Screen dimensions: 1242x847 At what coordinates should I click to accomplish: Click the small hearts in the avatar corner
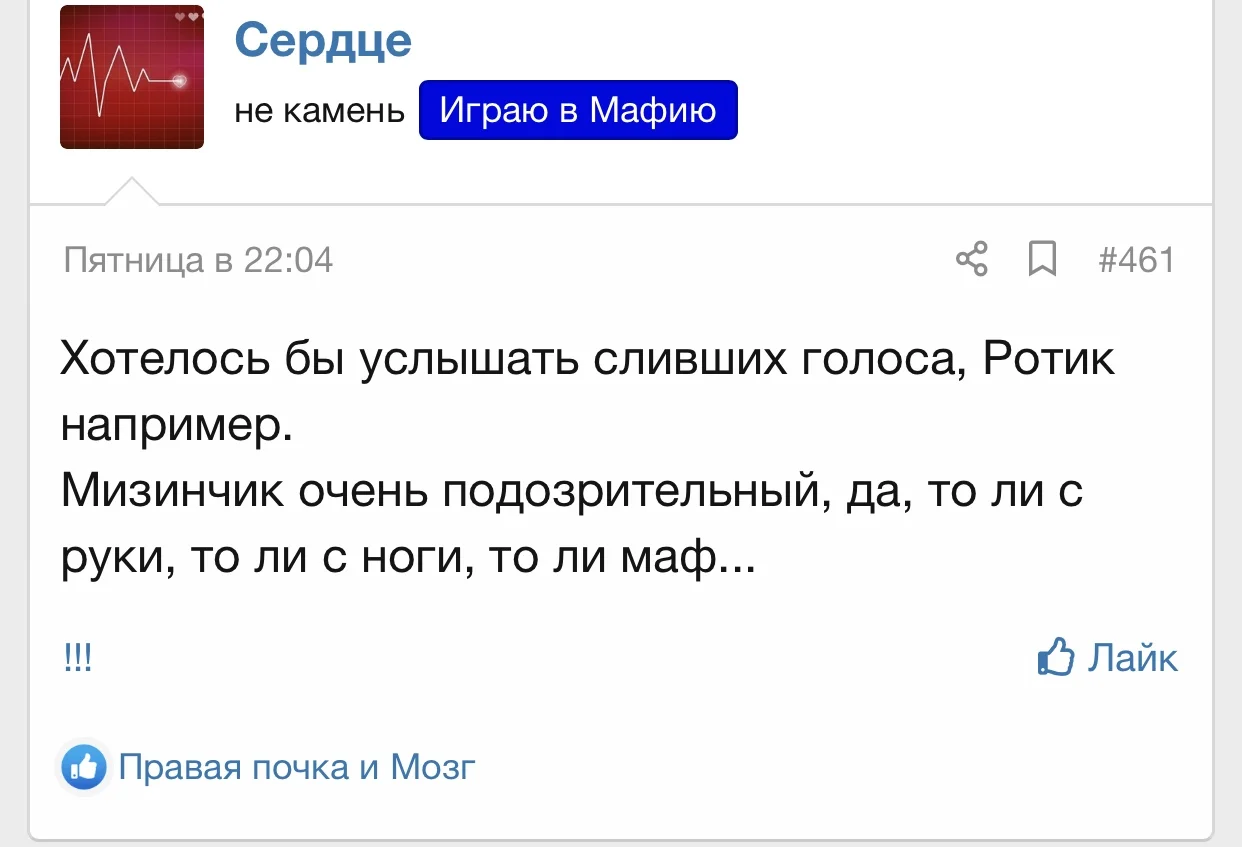click(x=187, y=17)
